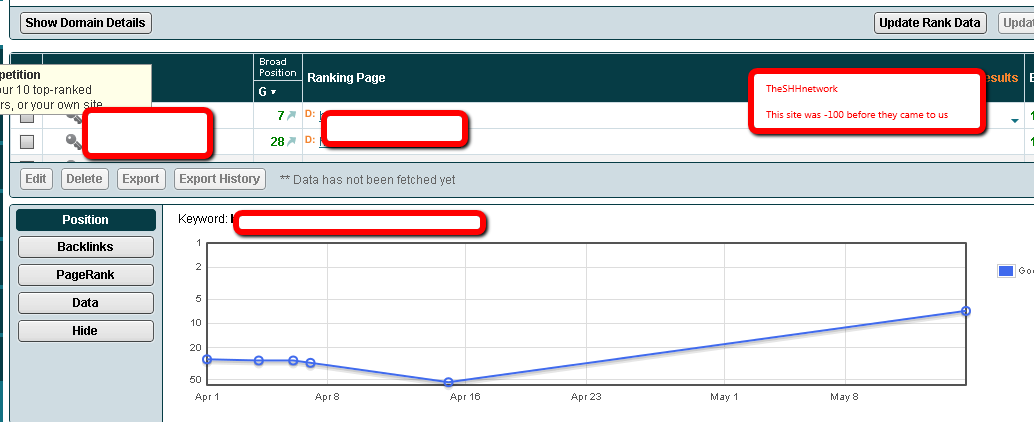Screen dimensions: 1034x422
Task: Click the 'Data has not been fetched yet' note
Action: (367, 179)
